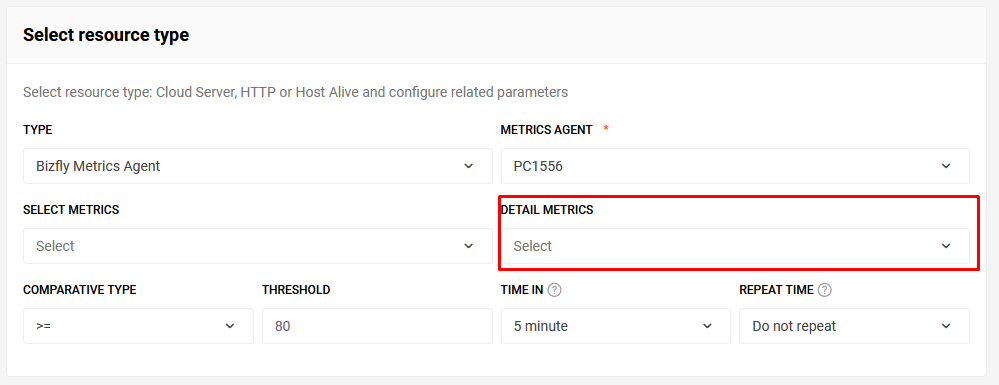Viewport: 999px width, 385px height.
Task: Open the dropdown showing 5 minute
Action: tap(615, 326)
